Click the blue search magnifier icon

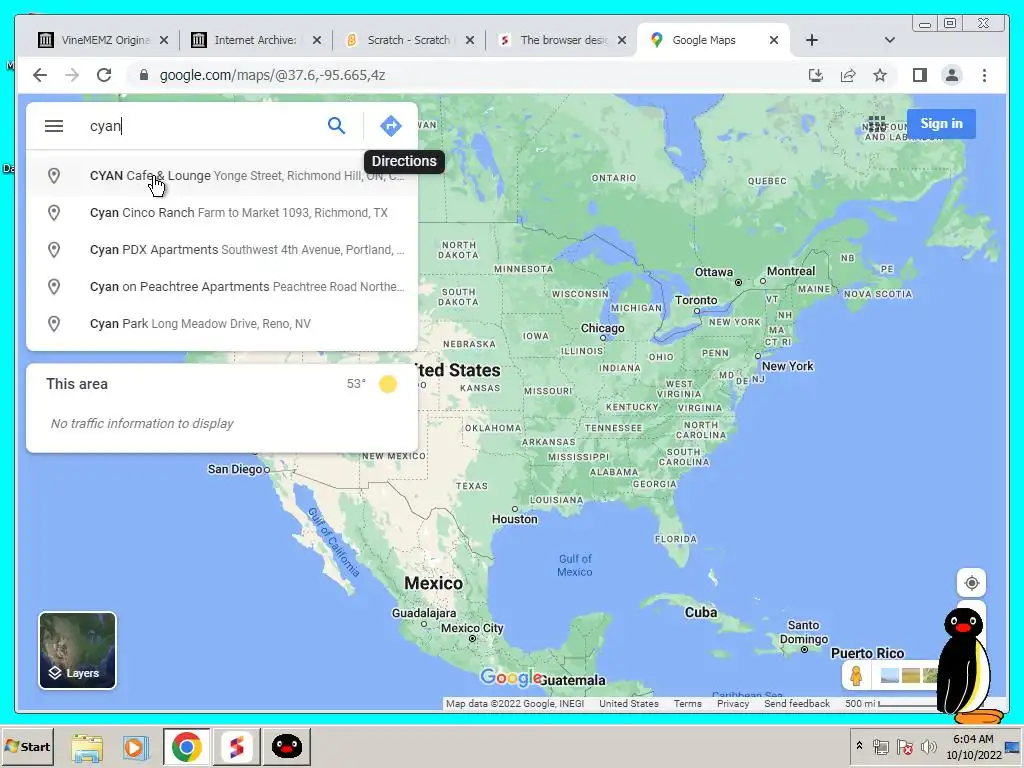[x=336, y=125]
